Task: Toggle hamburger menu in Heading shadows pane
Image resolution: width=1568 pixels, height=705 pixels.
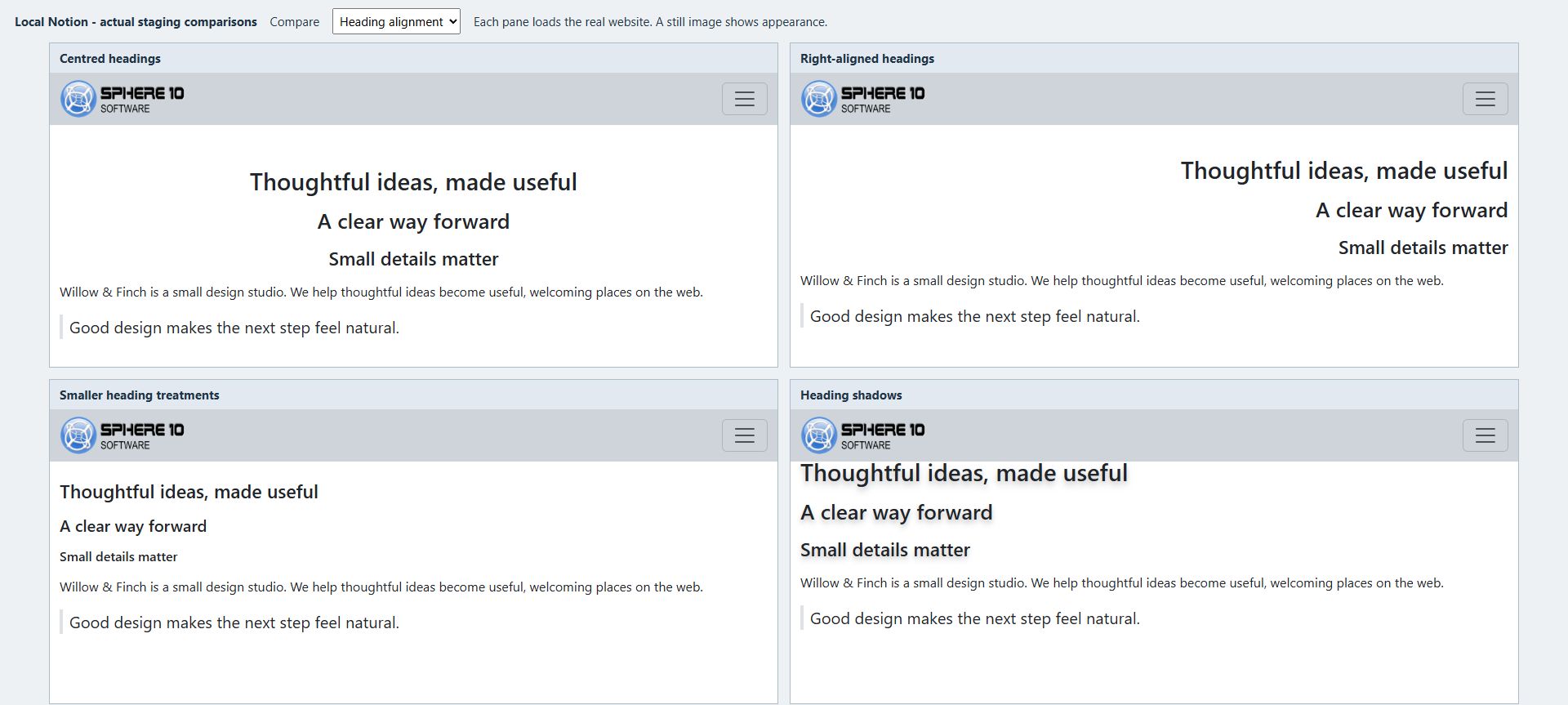Action: [x=1485, y=435]
